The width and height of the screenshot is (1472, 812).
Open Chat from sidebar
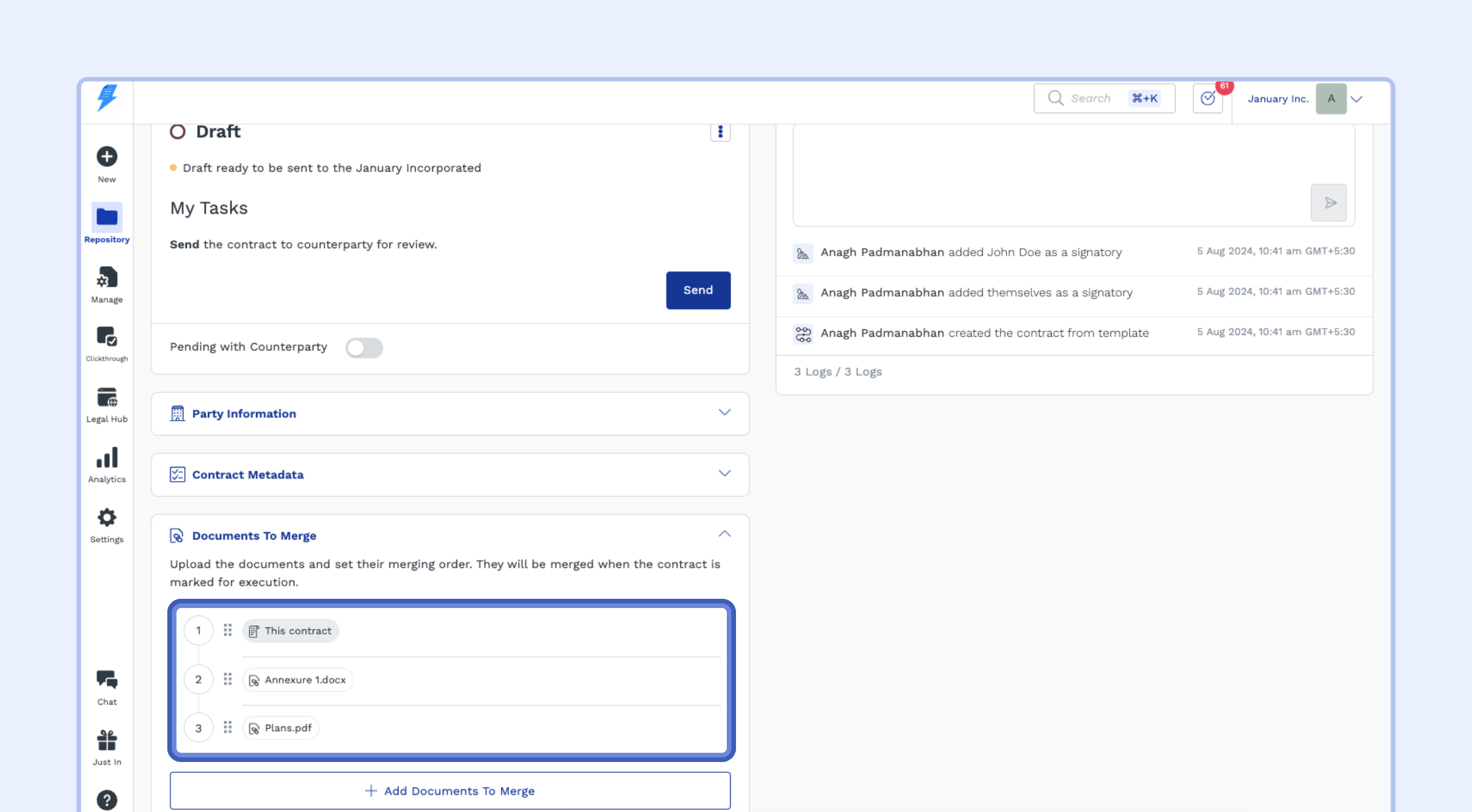(x=107, y=680)
